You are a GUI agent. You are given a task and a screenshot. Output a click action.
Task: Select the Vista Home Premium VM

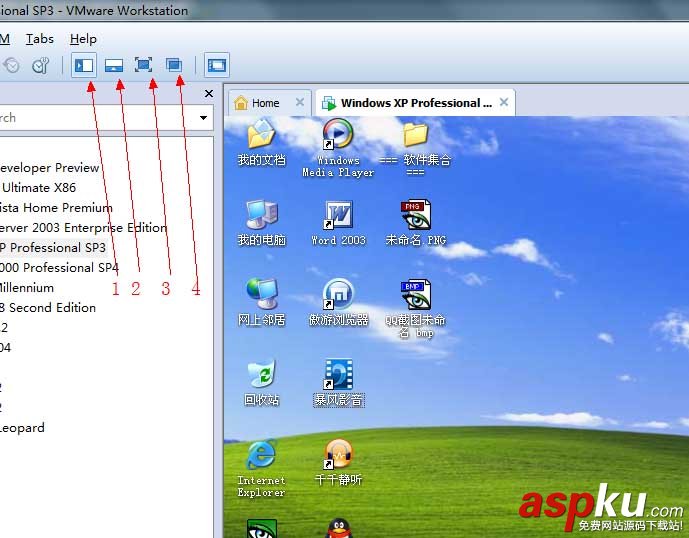[56, 207]
